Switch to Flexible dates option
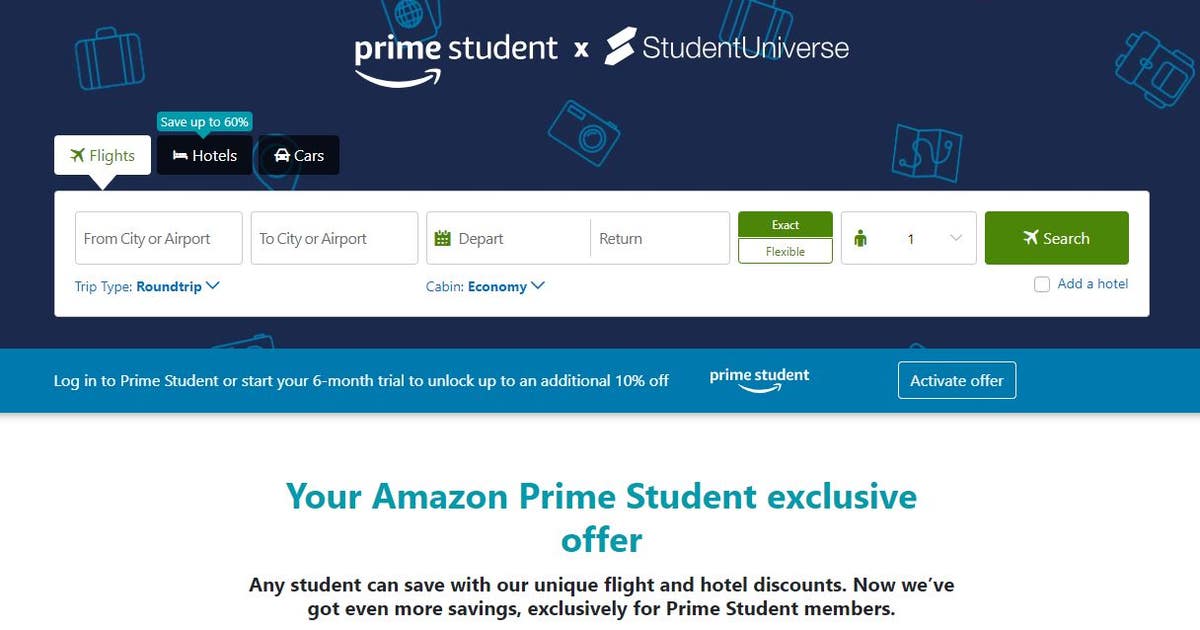Viewport: 1200px width, 630px height. [785, 251]
